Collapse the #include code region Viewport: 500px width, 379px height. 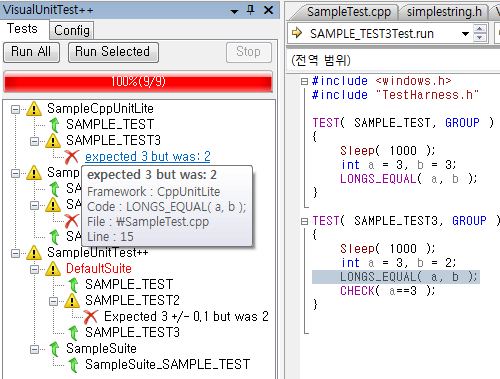tap(304, 81)
